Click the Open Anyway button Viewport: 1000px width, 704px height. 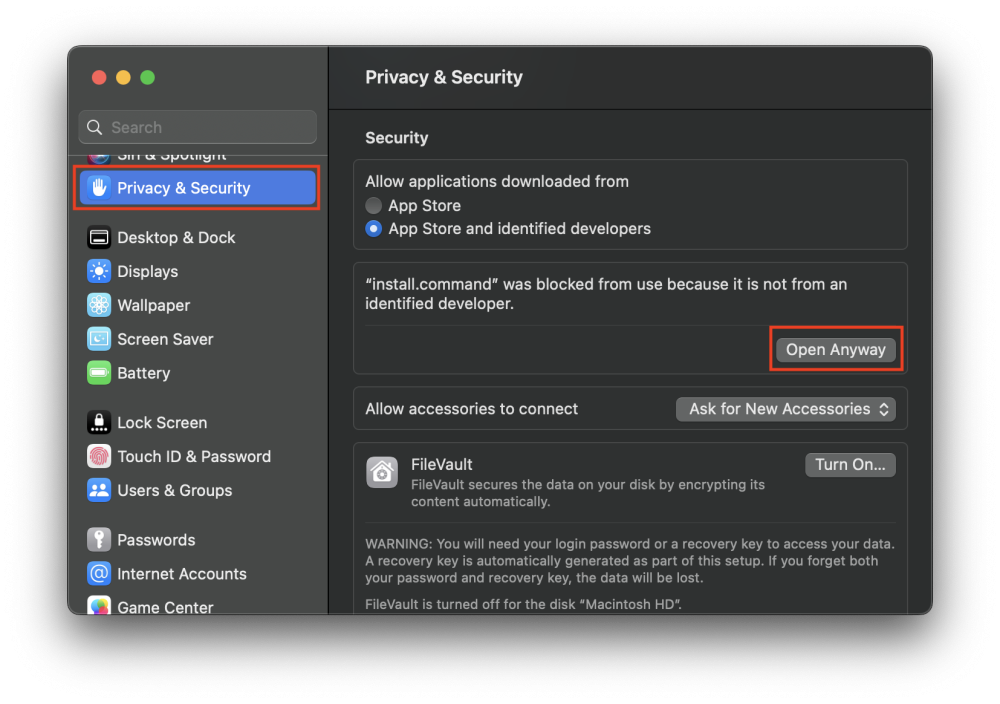835,350
